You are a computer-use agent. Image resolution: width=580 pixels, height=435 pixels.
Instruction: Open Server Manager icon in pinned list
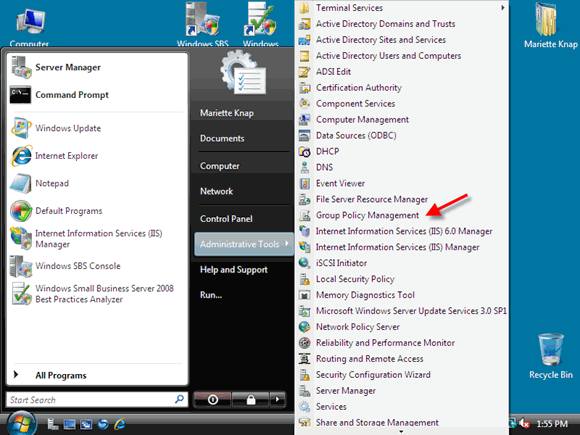(21, 67)
